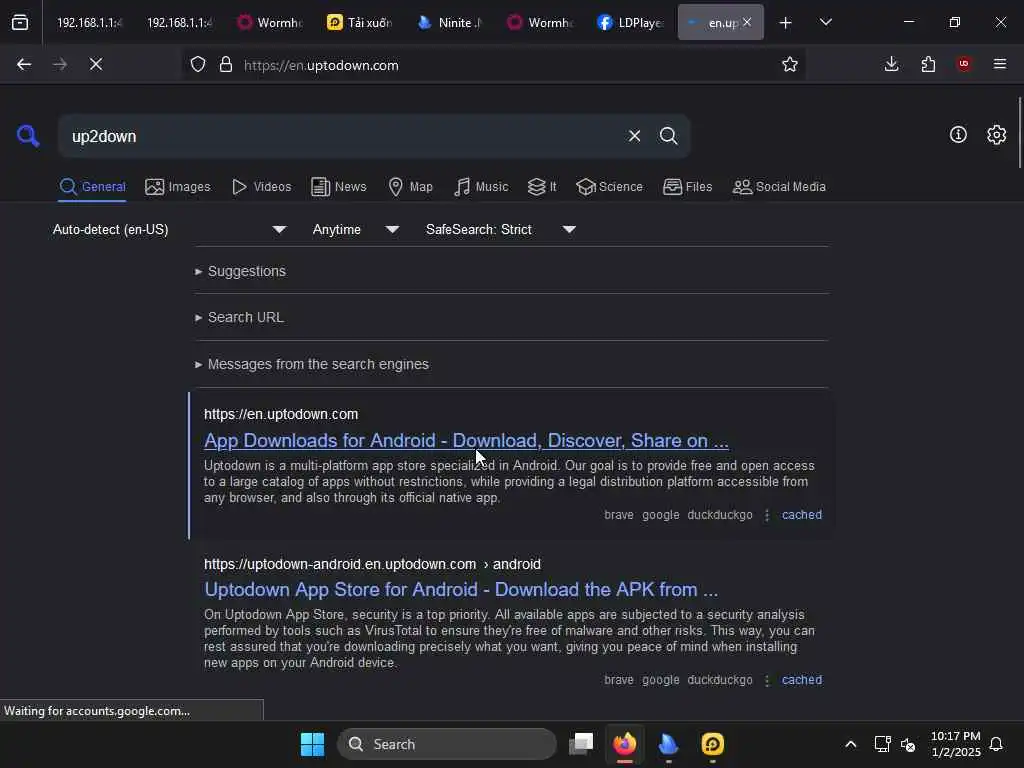Open the uBlock Origin extension icon
Viewport: 1024px width, 768px height.
[x=964, y=64]
